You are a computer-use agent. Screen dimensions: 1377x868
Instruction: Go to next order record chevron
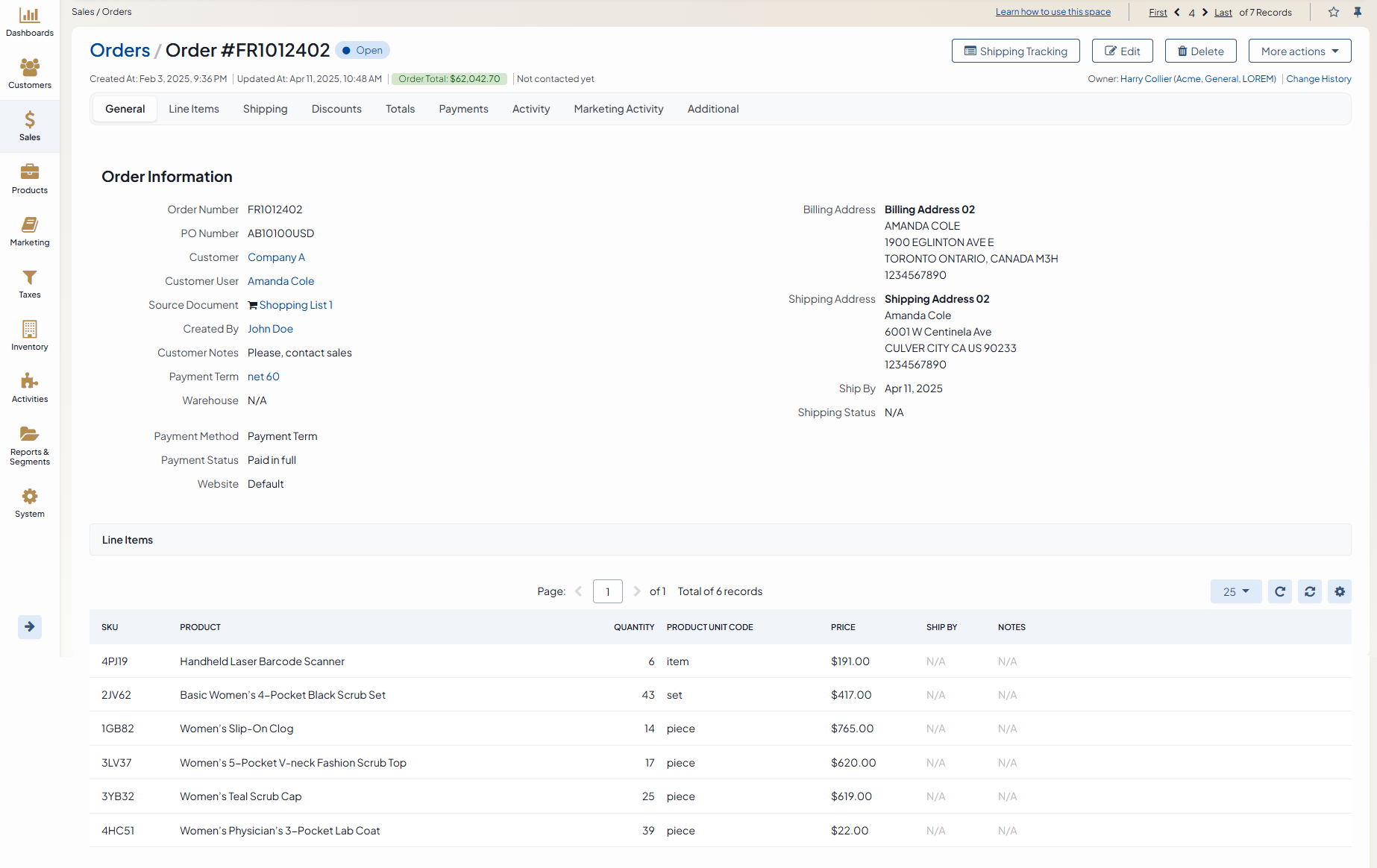1205,12
